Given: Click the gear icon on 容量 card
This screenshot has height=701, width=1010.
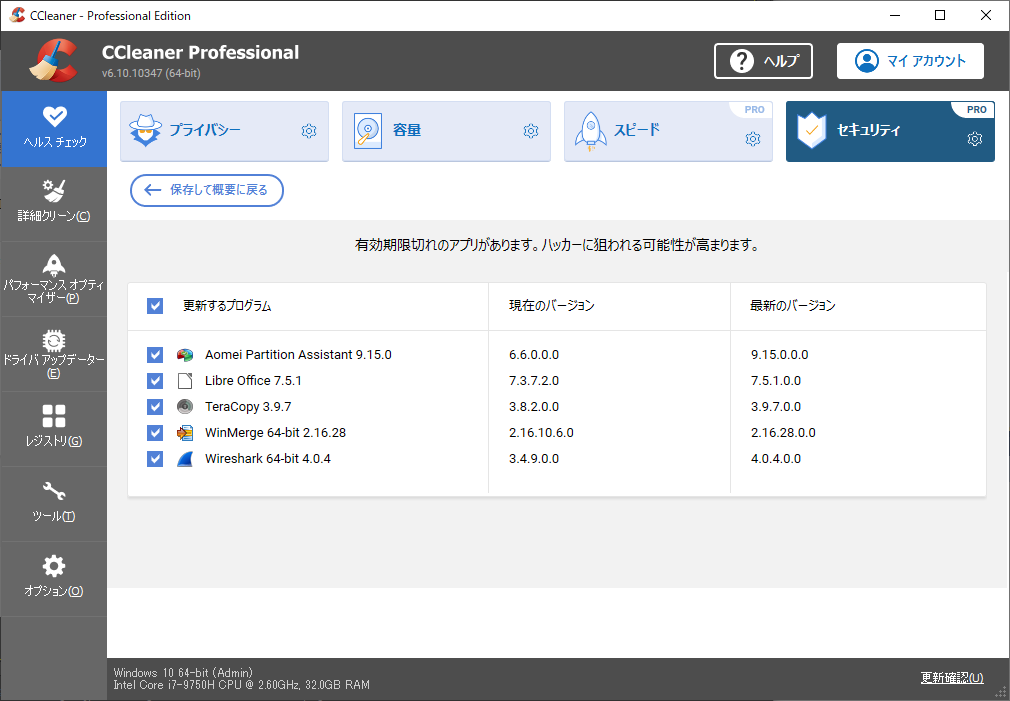Looking at the screenshot, I should [531, 131].
